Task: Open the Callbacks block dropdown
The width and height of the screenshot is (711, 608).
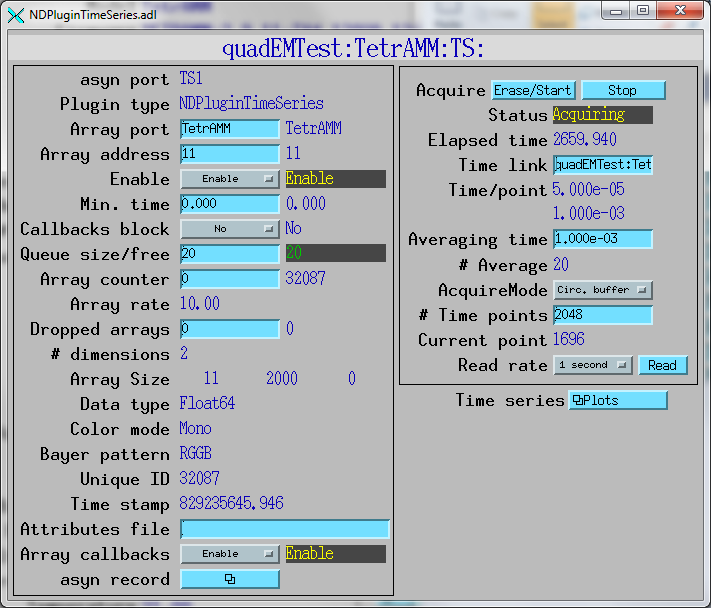Action: point(230,229)
